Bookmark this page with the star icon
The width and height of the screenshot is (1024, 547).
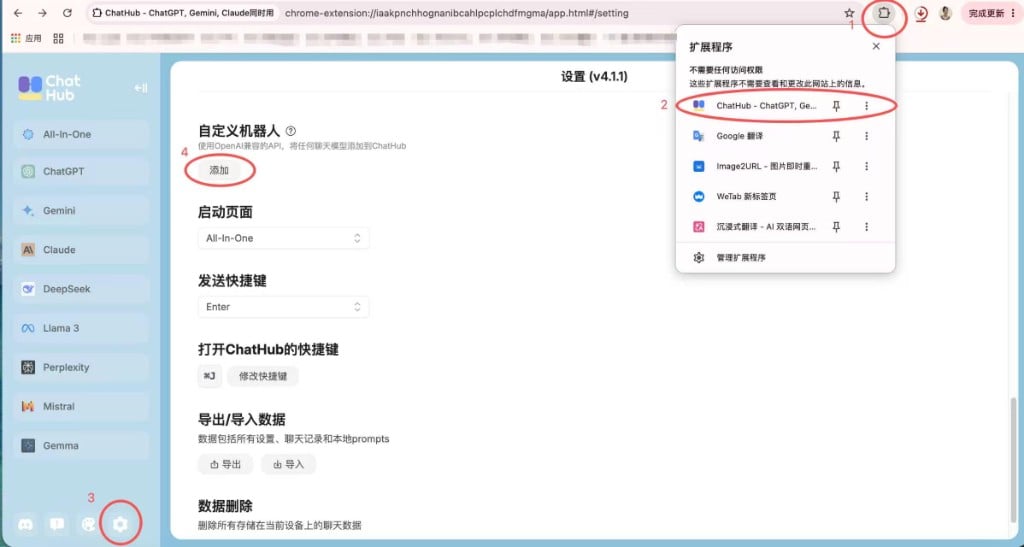849,13
